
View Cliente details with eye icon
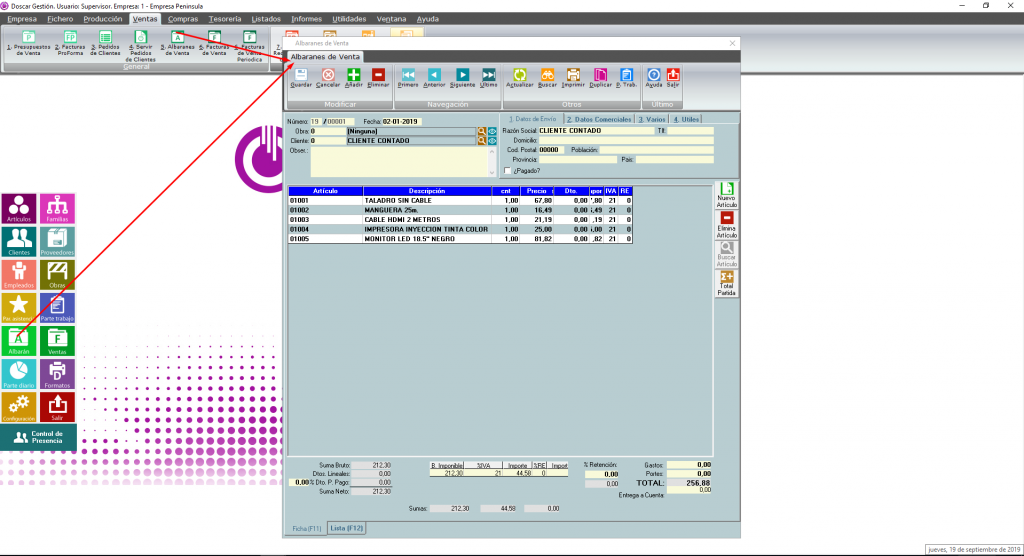(x=492, y=140)
